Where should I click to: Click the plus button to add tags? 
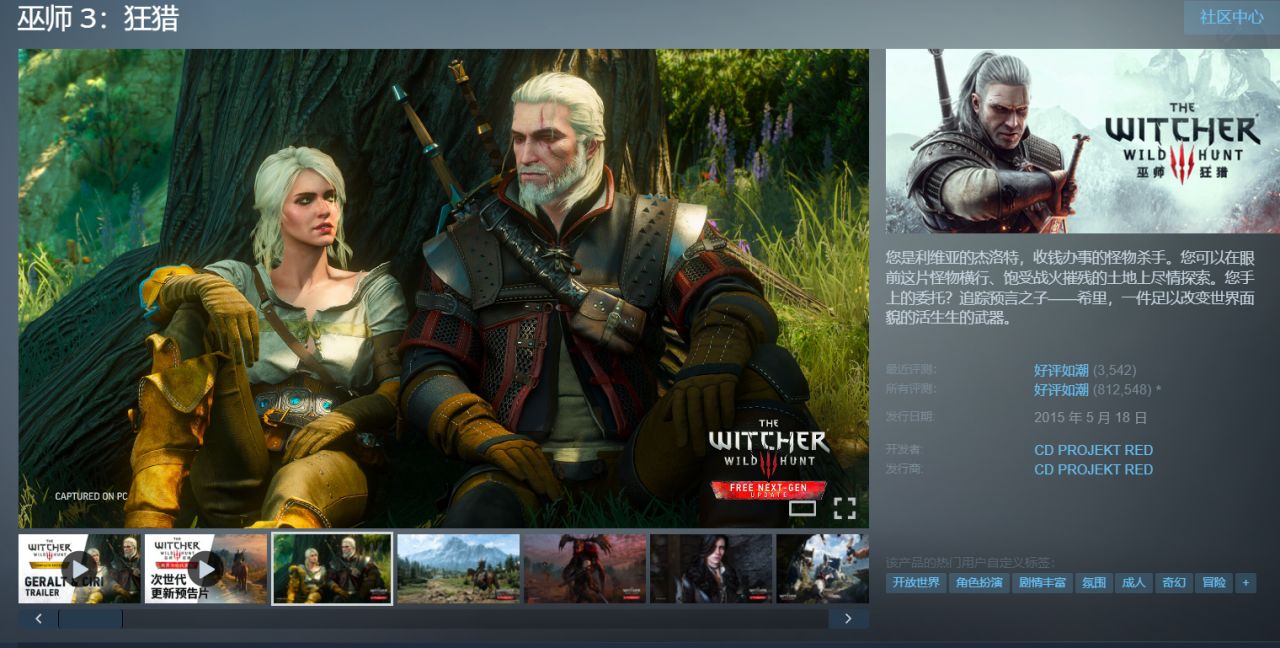click(1245, 582)
